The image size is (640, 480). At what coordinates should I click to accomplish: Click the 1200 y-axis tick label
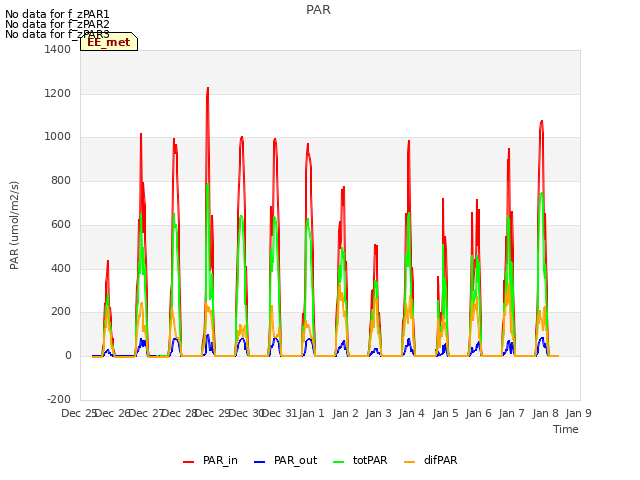tap(58, 93)
